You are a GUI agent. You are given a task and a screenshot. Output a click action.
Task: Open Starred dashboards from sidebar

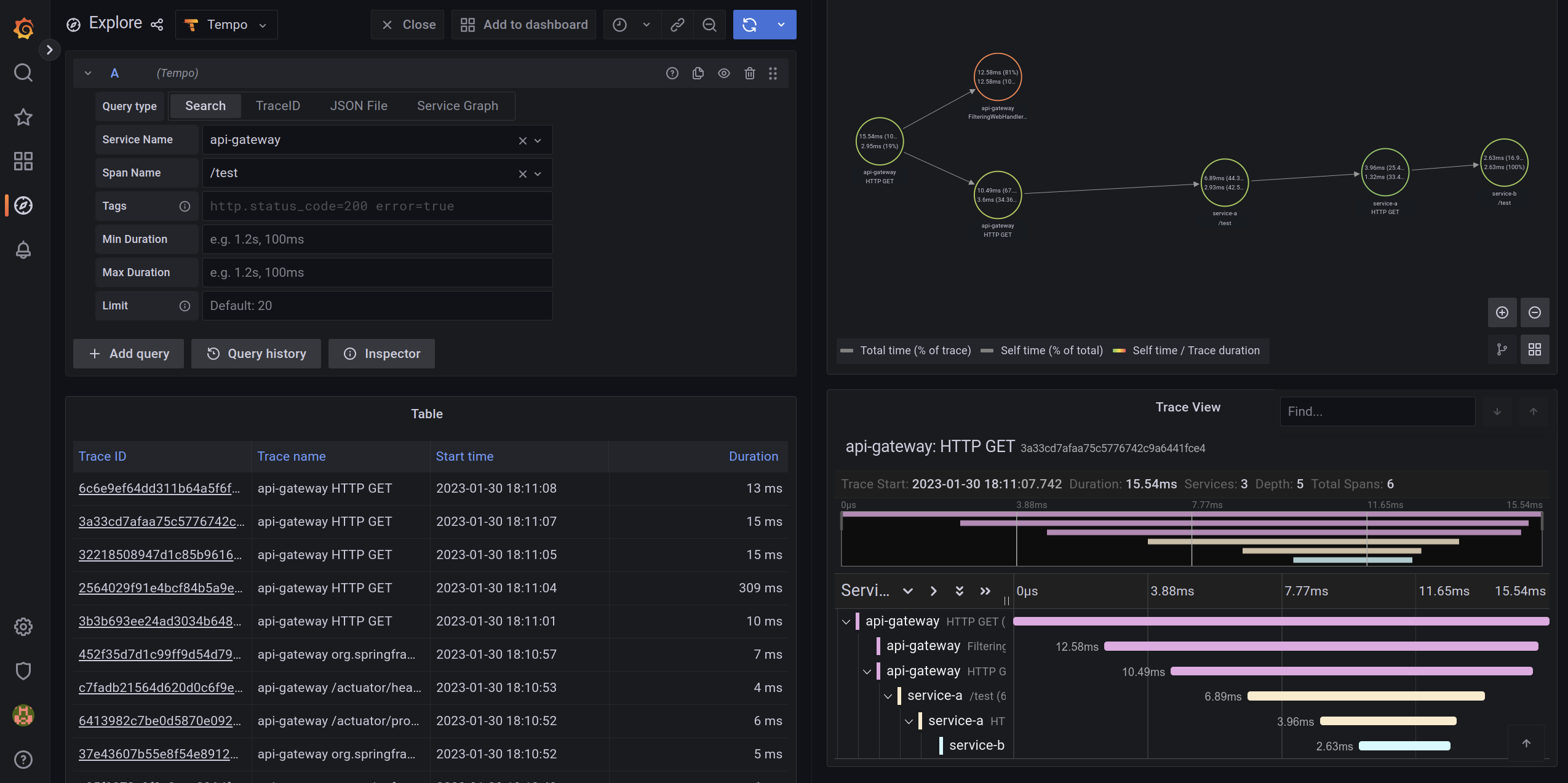click(23, 117)
